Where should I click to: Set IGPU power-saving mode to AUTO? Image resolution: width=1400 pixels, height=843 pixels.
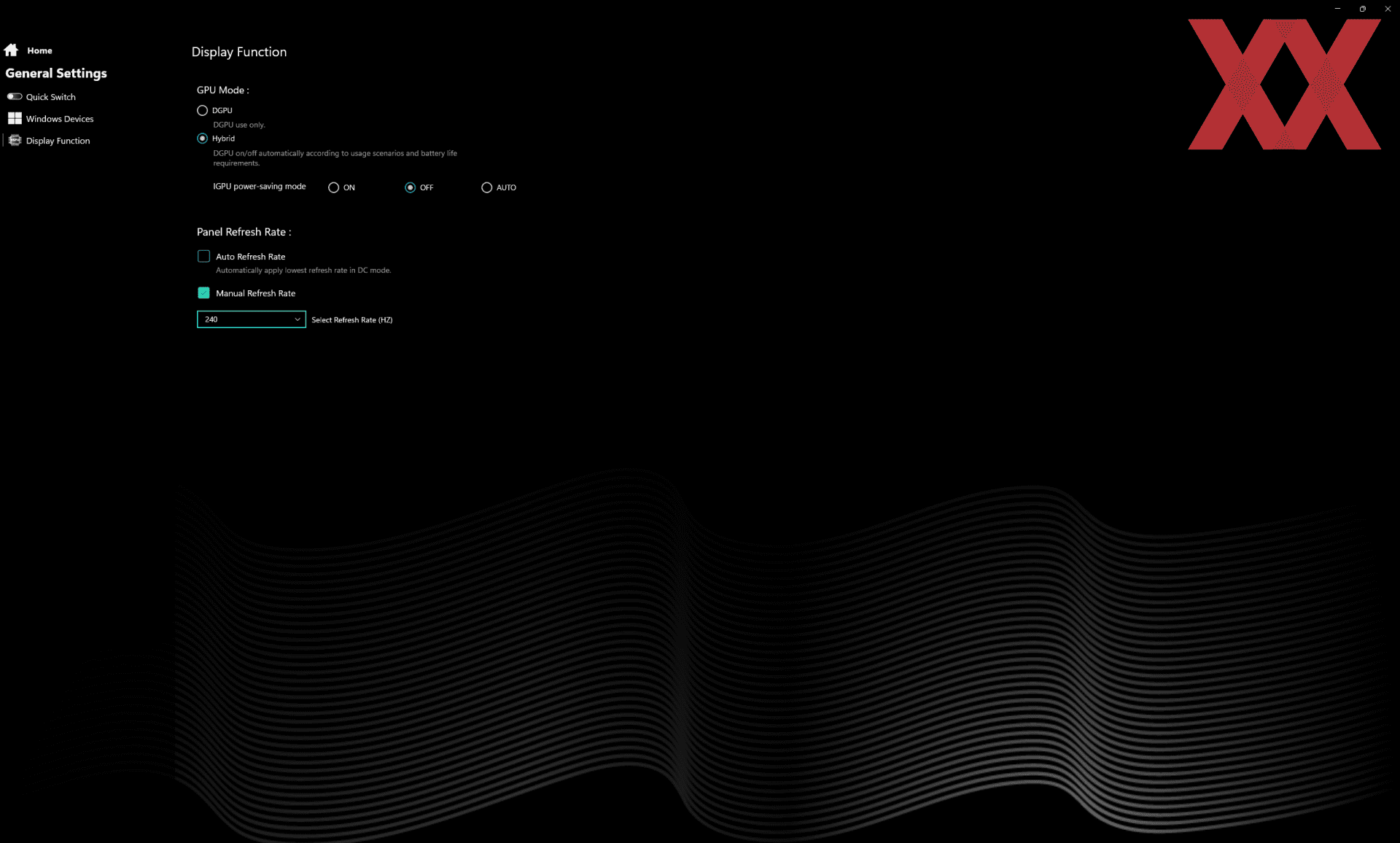pos(486,187)
